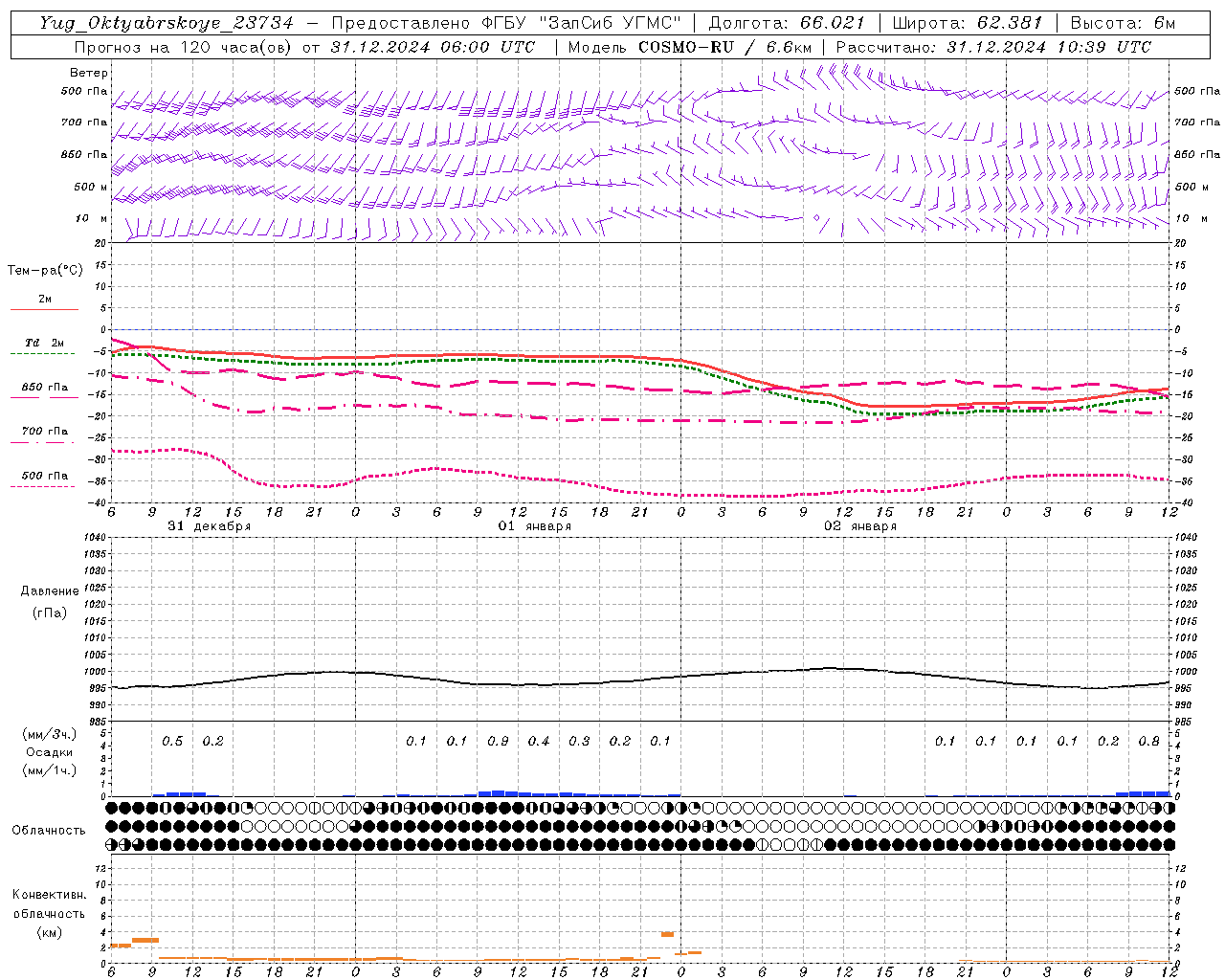Screen dimensions: 1225x980
Task: Click the date label 02 января
Action: tap(860, 526)
